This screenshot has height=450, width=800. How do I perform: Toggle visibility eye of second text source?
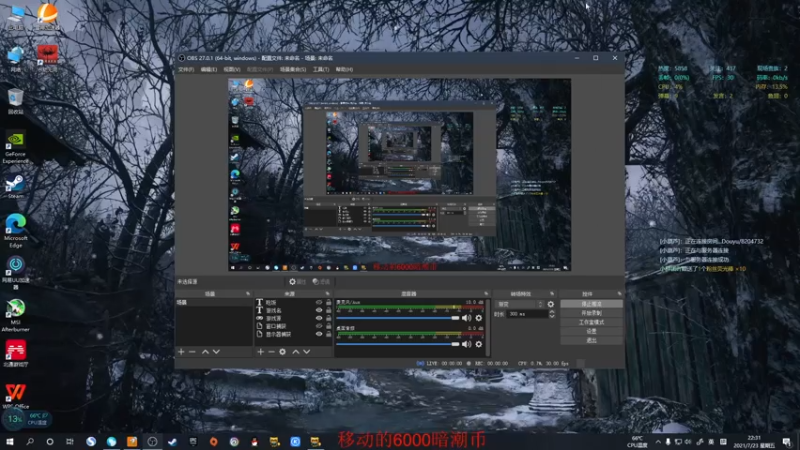click(x=319, y=310)
